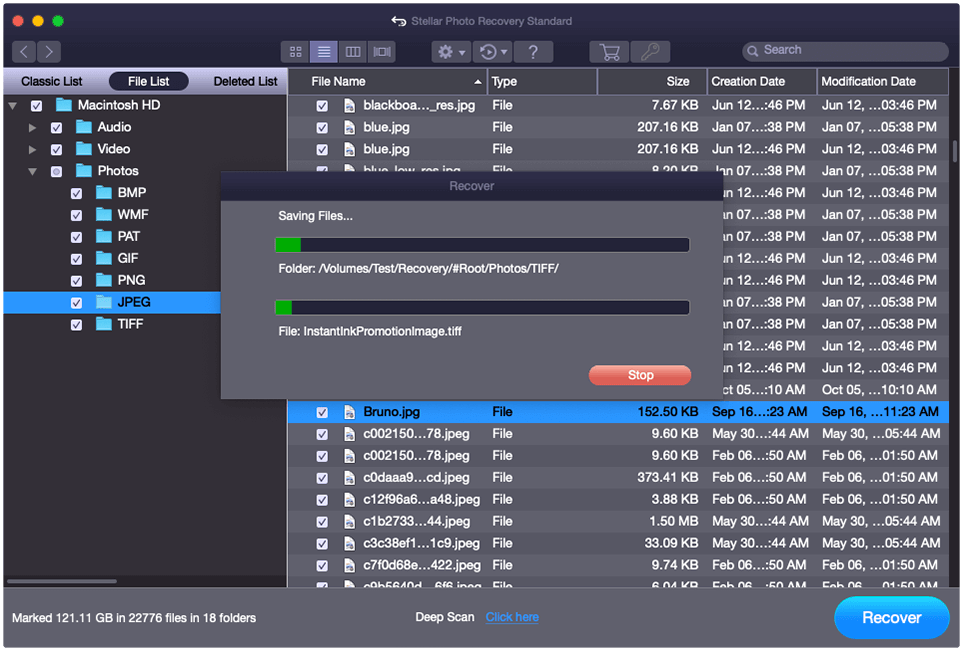Screen dimensions: 963x651
Task: Expand the Audio folder tree
Action: (x=33, y=128)
